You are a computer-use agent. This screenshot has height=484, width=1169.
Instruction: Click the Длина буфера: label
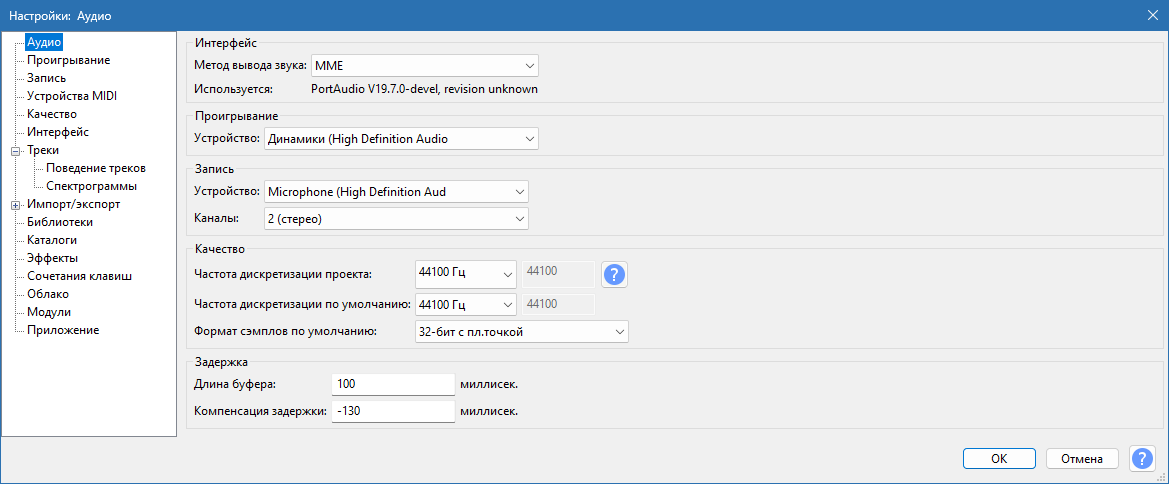[234, 385]
